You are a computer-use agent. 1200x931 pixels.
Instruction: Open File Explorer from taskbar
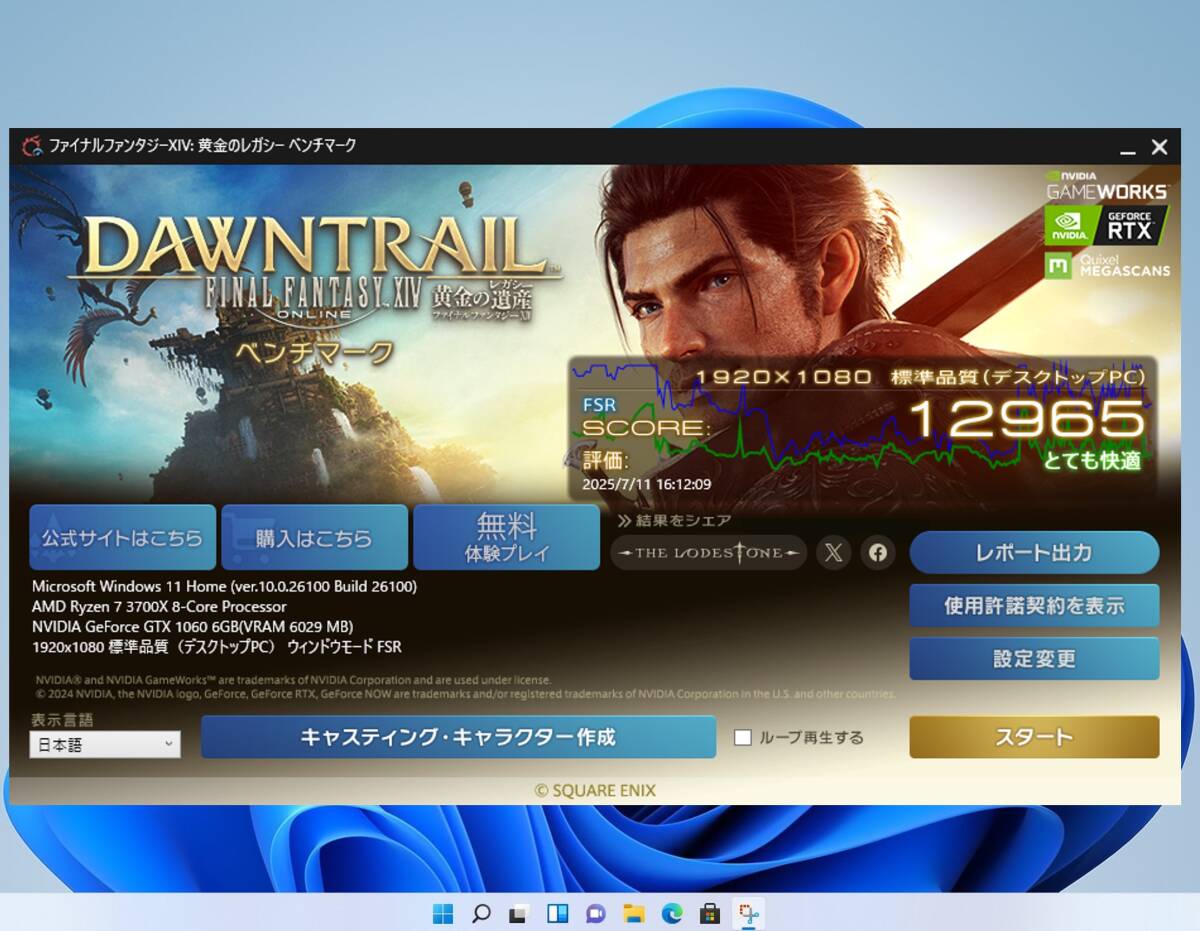coord(633,913)
